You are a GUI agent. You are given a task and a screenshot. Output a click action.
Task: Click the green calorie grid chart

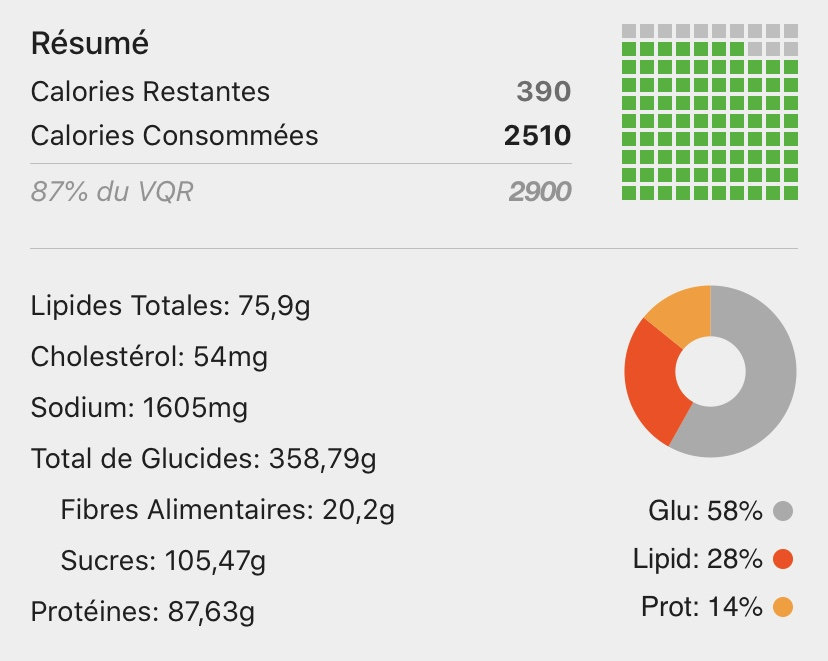[709, 113]
